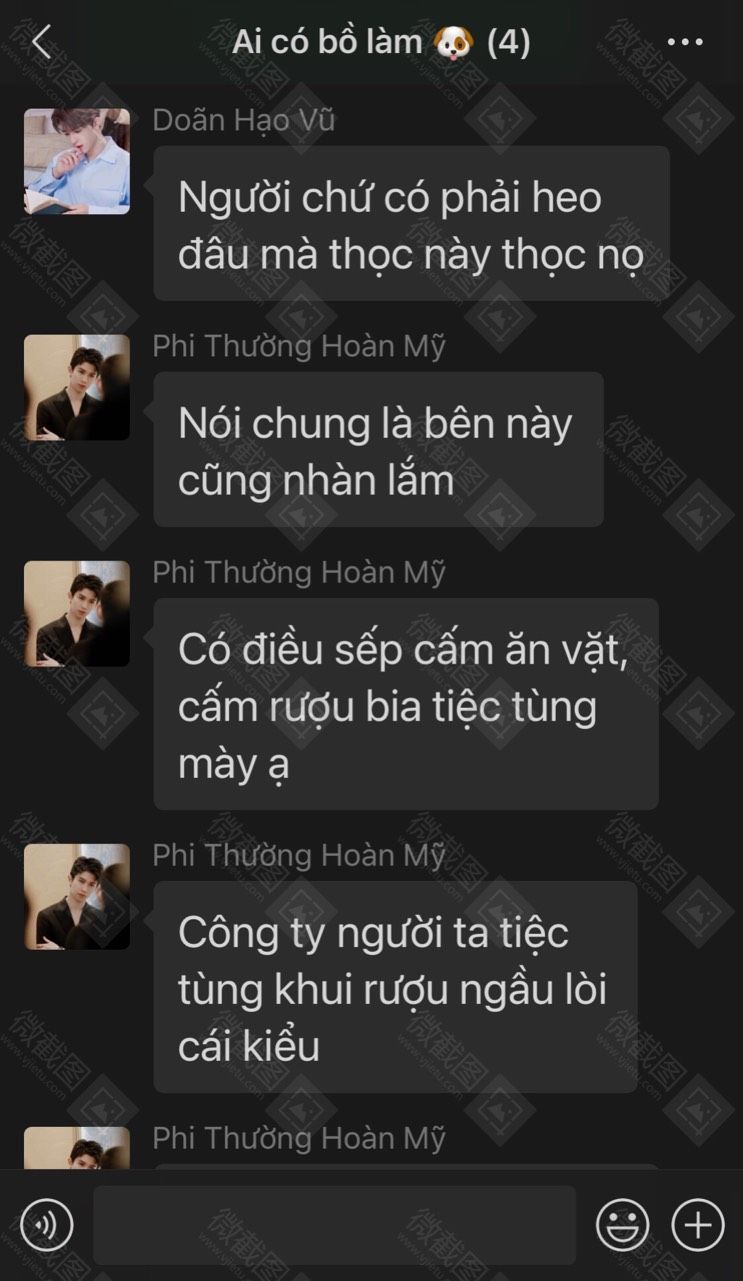Tap the sender name Doãn Hạo Vũ
Viewport: 743px width, 1281px height.
[244, 121]
